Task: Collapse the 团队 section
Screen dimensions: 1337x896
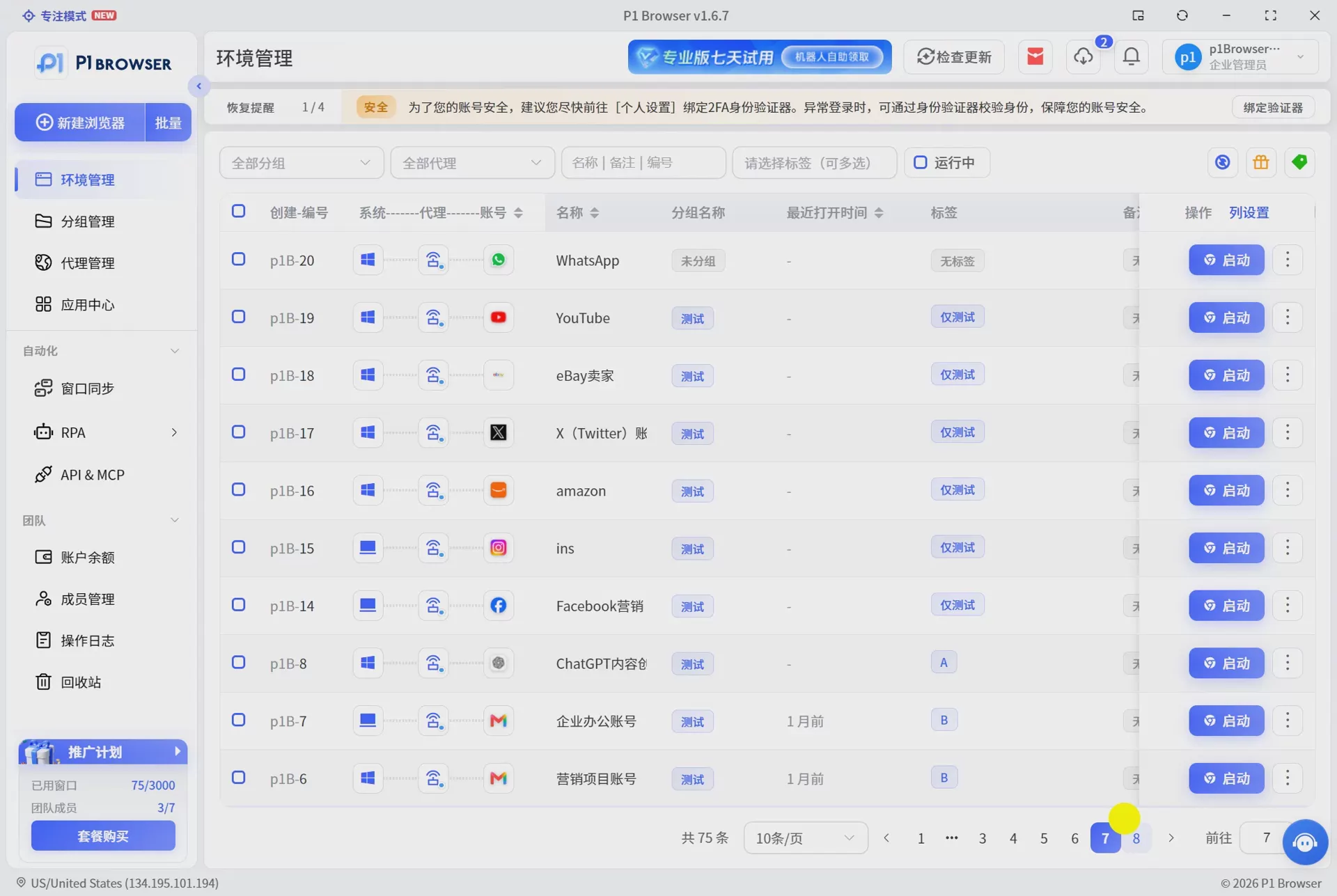Action: click(174, 520)
